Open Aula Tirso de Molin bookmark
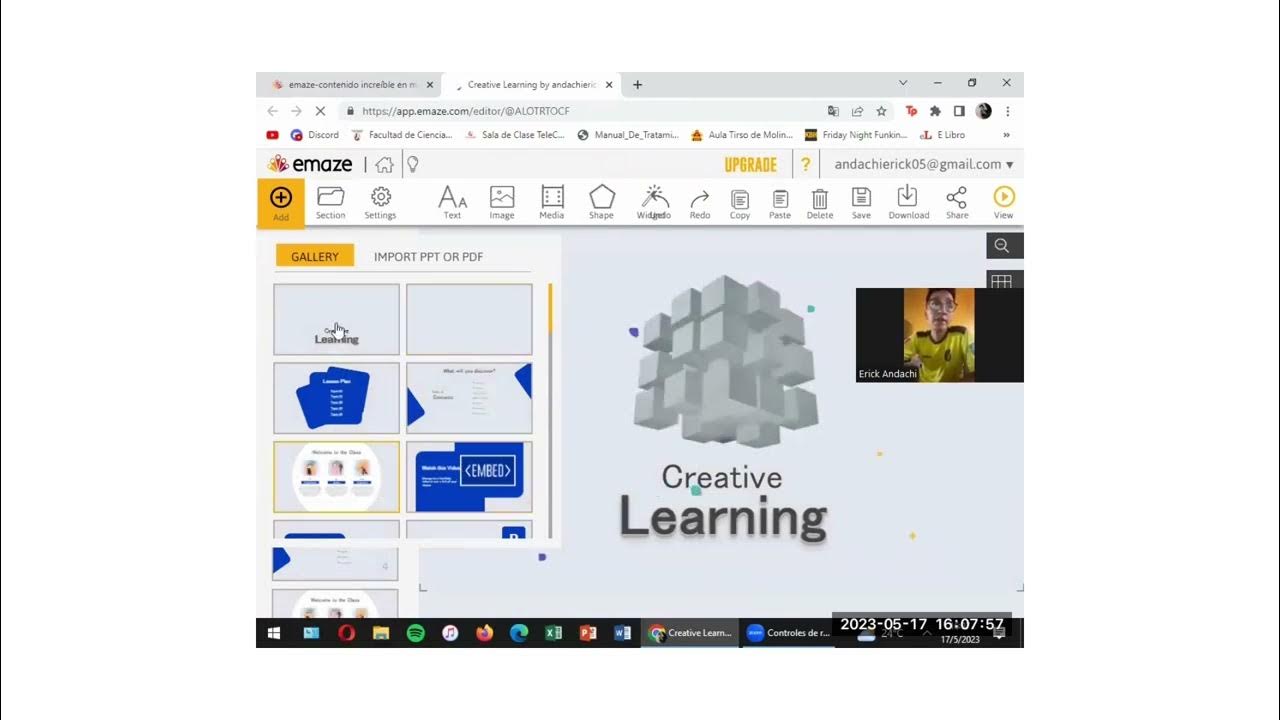1280x720 pixels. pos(742,135)
